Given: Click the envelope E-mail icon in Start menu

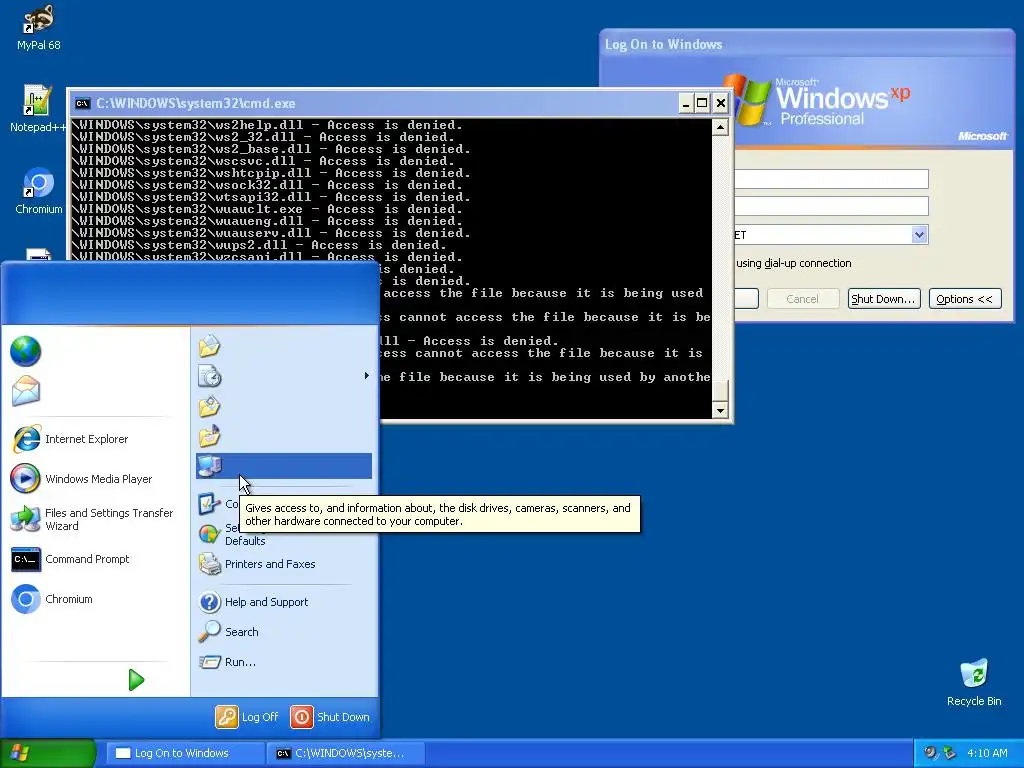Looking at the screenshot, I should coord(25,390).
